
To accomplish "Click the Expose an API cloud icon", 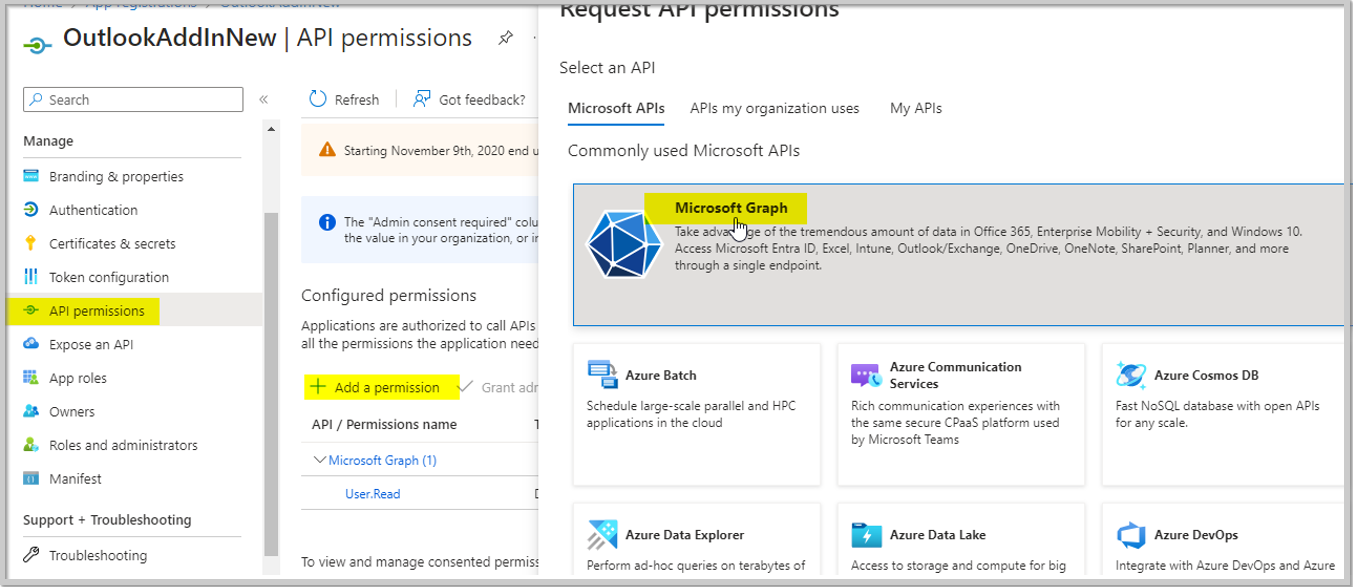I will pos(31,344).
